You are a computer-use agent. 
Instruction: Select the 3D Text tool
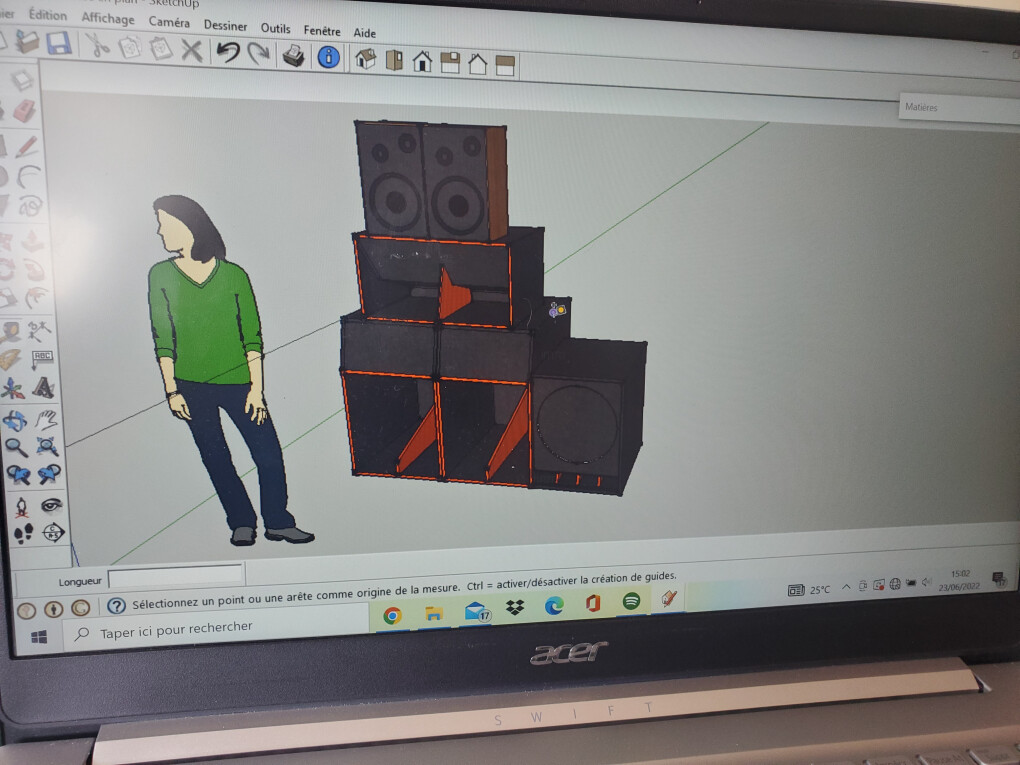pos(44,388)
